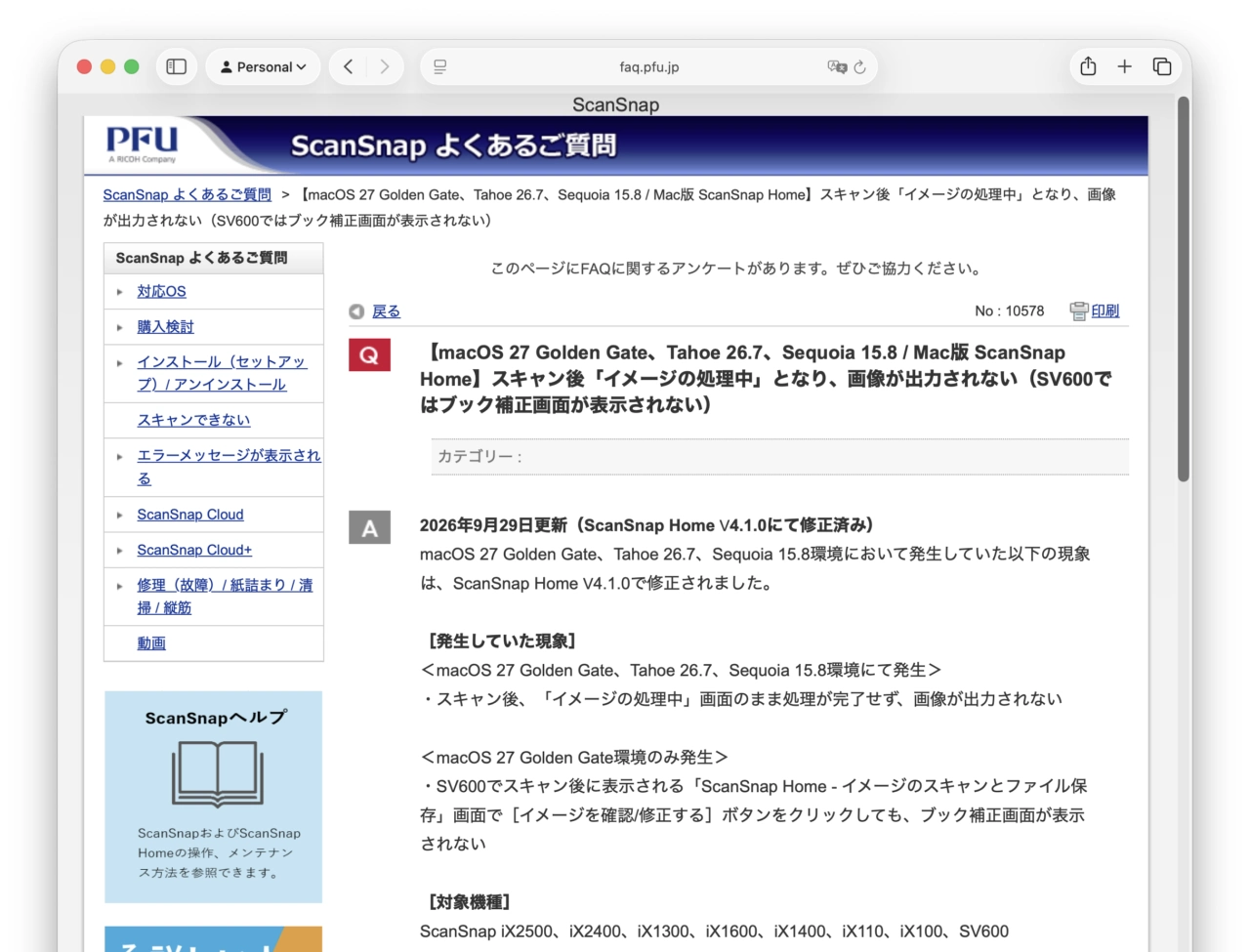Open the ScanSnap よくあるご質問 breadcrumb link

187,194
